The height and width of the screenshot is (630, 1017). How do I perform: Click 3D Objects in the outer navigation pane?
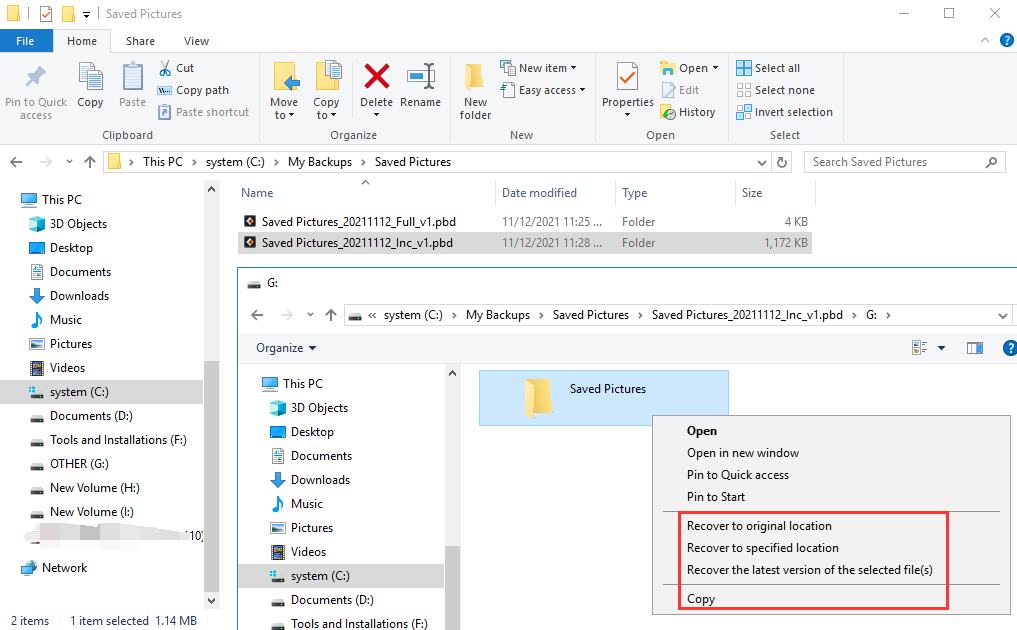click(78, 224)
